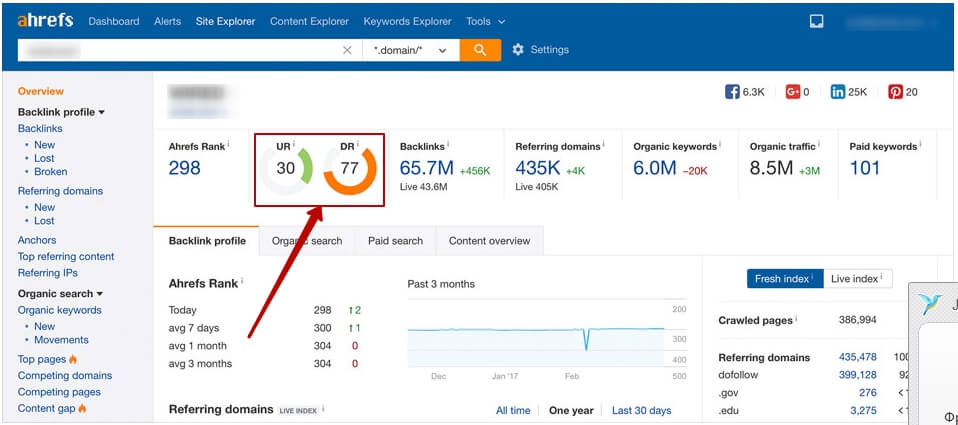Open the inbox notifications icon

(x=816, y=21)
